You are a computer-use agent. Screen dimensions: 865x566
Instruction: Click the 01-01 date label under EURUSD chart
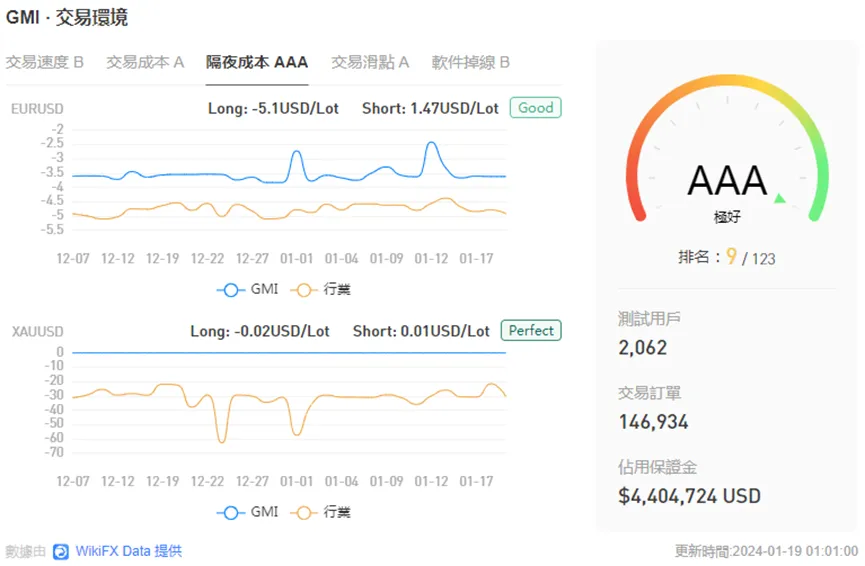click(296, 258)
